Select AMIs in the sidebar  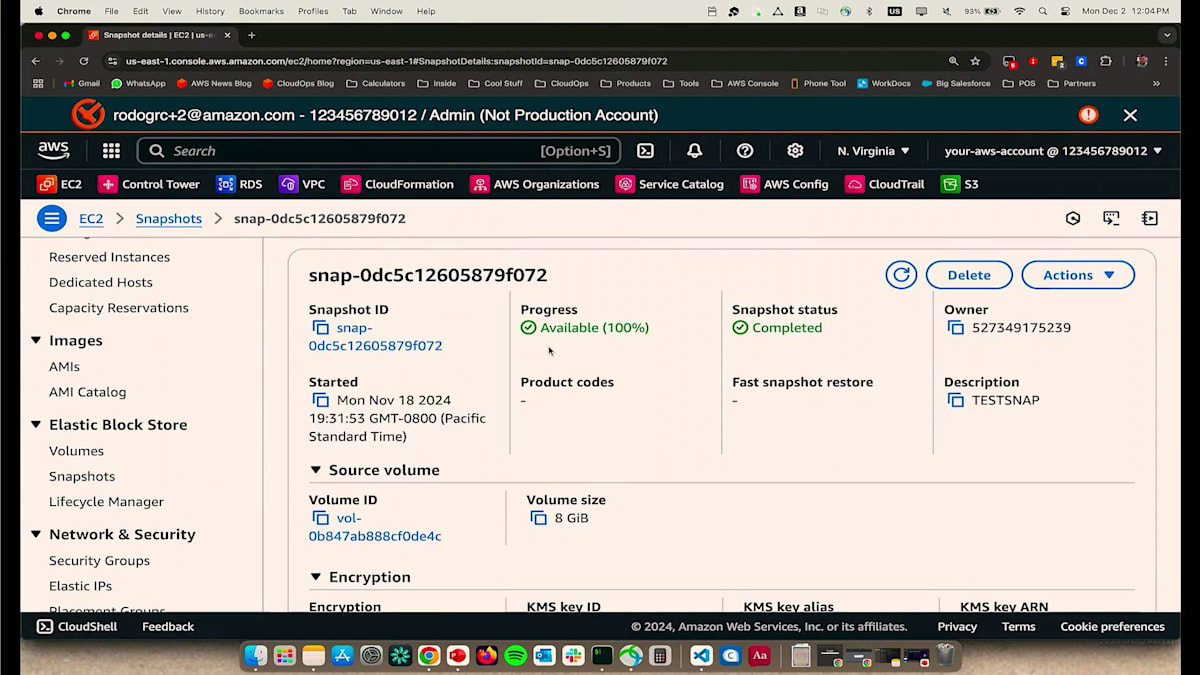pos(64,367)
